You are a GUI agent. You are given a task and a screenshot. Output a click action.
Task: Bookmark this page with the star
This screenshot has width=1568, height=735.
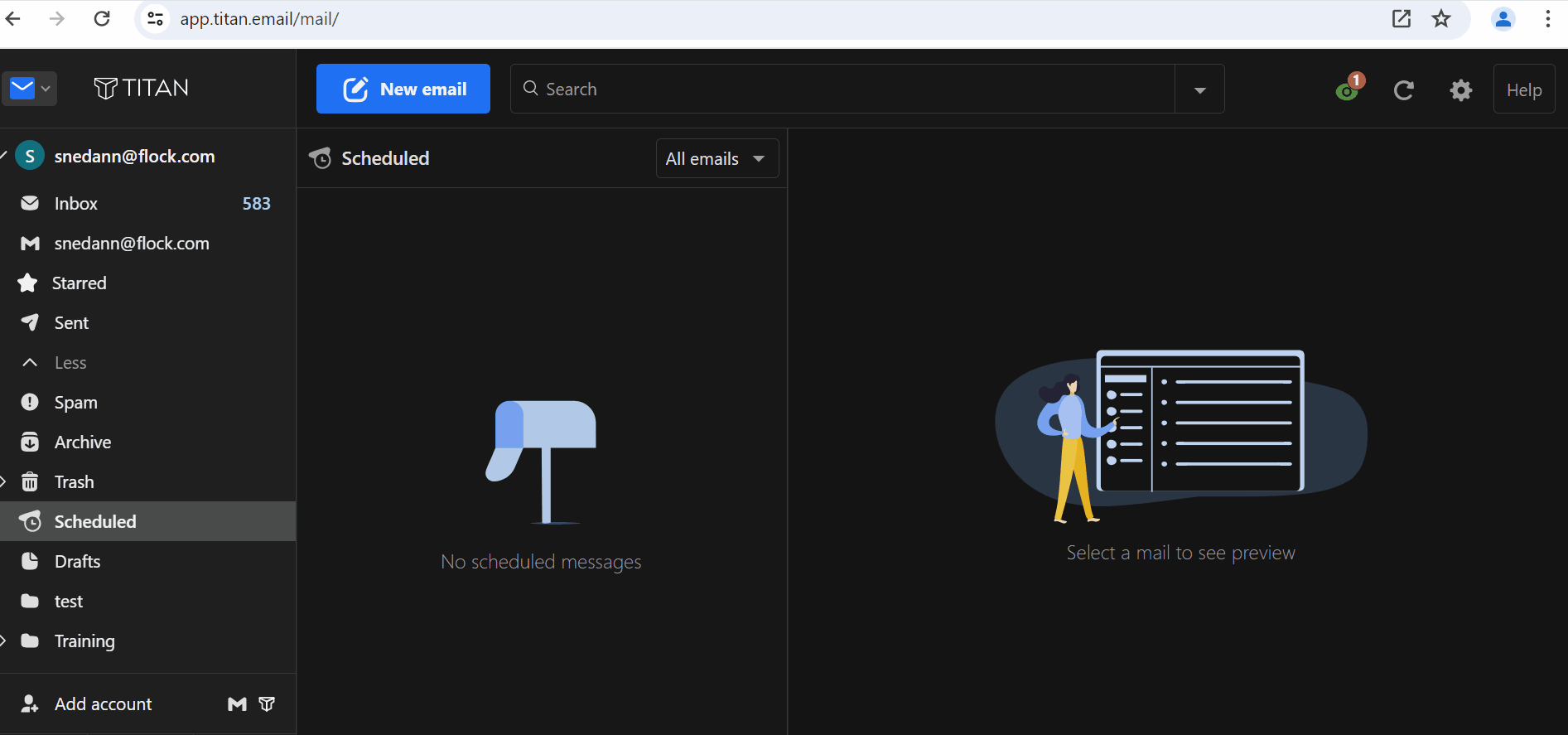(1441, 18)
